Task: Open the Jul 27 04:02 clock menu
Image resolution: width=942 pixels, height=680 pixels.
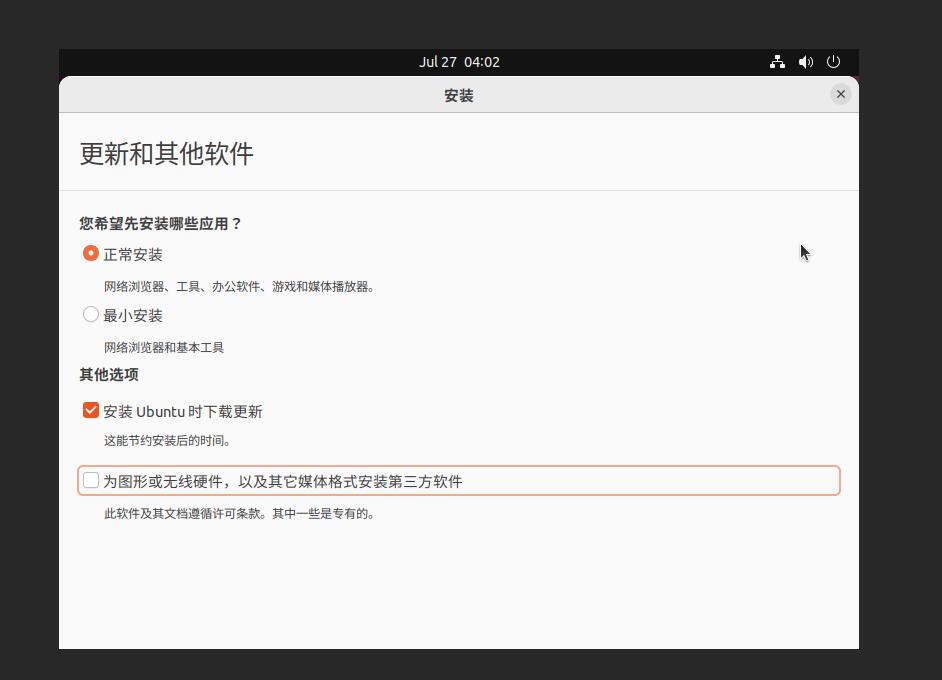Action: click(x=459, y=62)
